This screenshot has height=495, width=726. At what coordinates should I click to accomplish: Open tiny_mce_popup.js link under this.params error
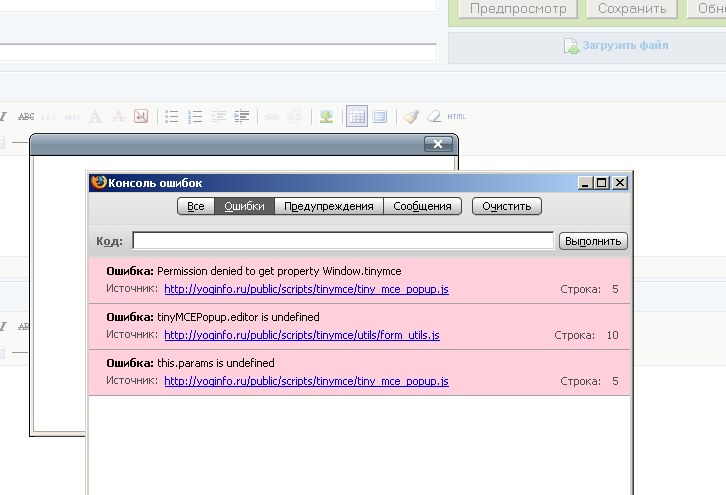(x=307, y=381)
